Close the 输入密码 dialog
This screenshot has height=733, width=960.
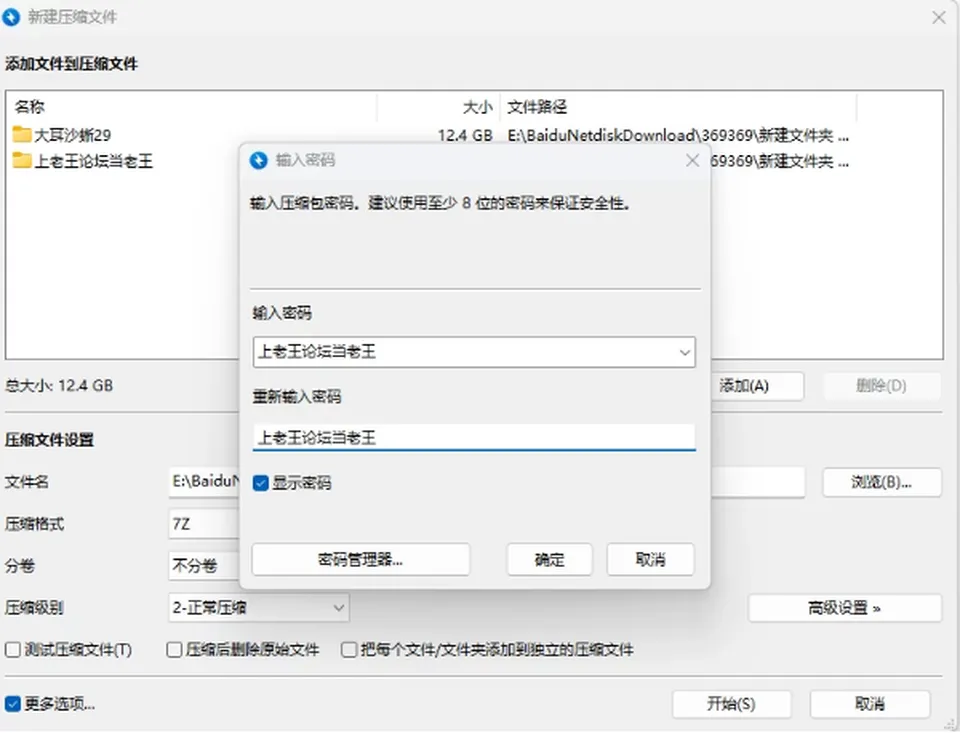(x=692, y=160)
